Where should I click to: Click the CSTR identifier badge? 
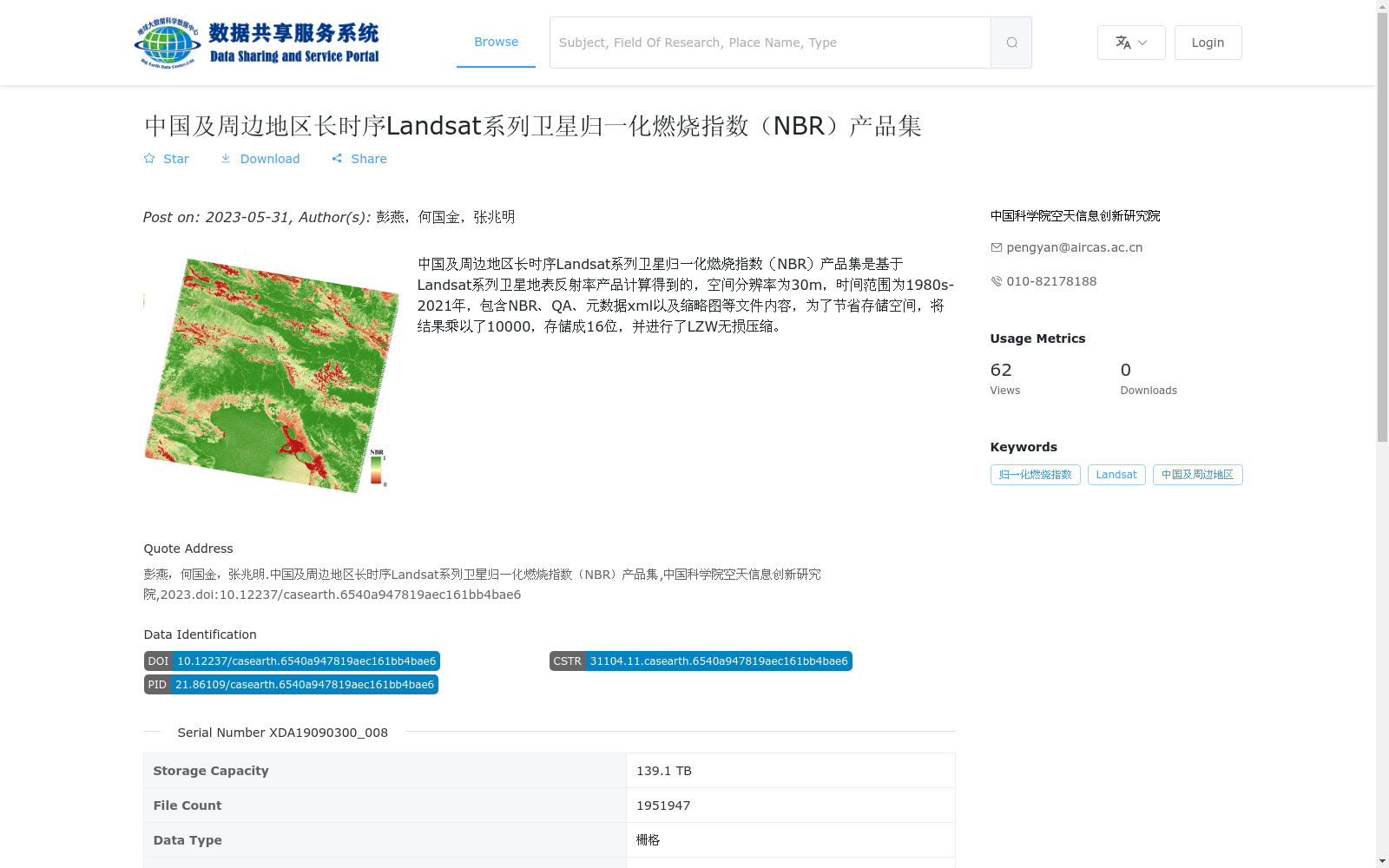[x=701, y=661]
